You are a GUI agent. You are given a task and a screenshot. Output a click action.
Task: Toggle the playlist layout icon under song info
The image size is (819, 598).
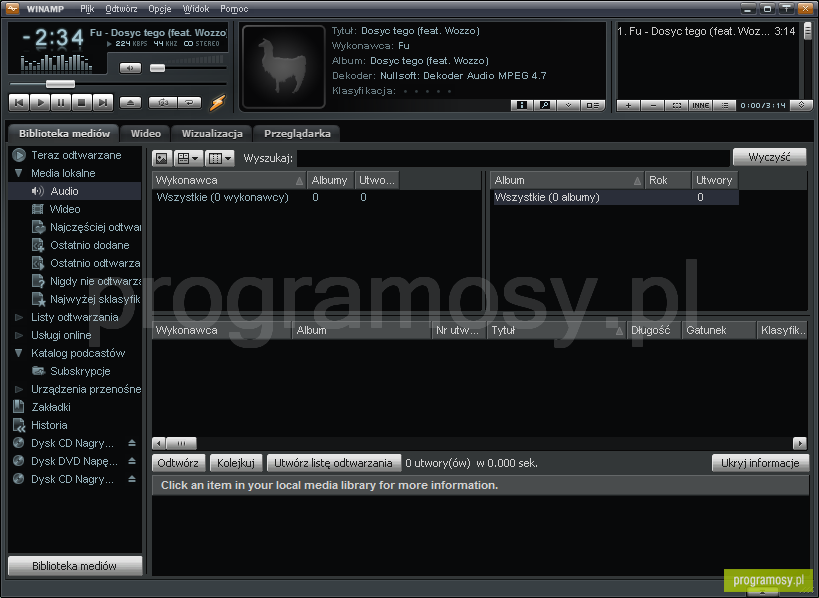tap(592, 105)
